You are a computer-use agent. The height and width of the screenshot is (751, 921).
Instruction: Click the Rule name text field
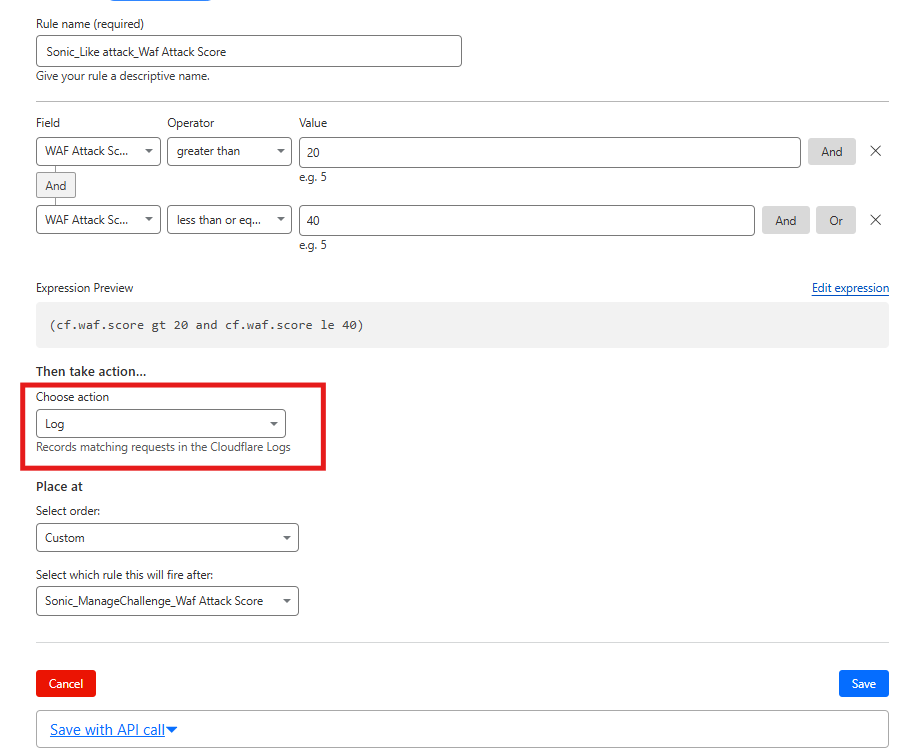point(248,51)
